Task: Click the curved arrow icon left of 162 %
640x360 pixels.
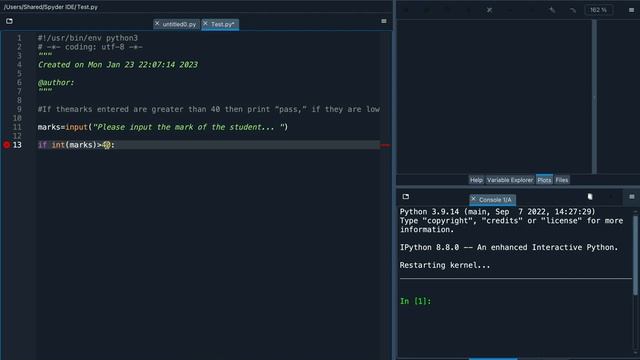Action: pyautogui.click(x=573, y=10)
